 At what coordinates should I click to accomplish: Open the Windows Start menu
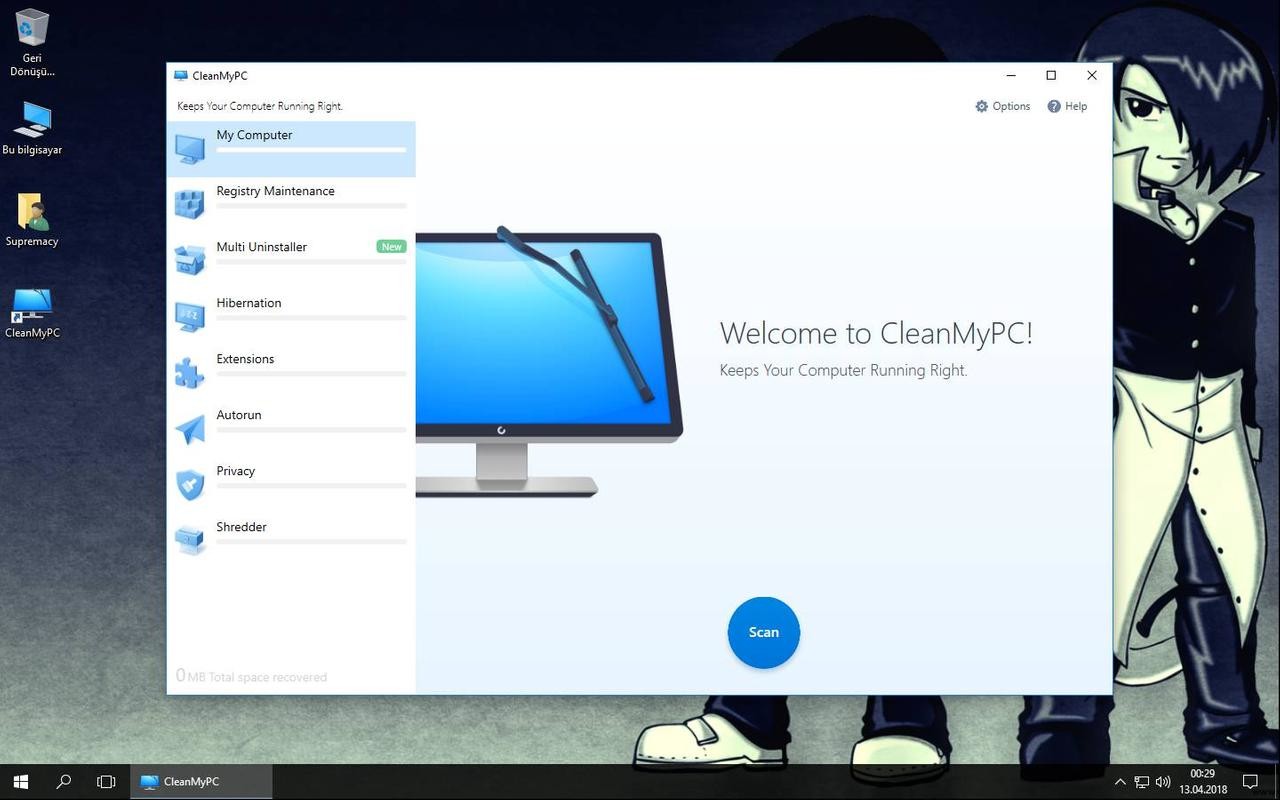[x=20, y=781]
